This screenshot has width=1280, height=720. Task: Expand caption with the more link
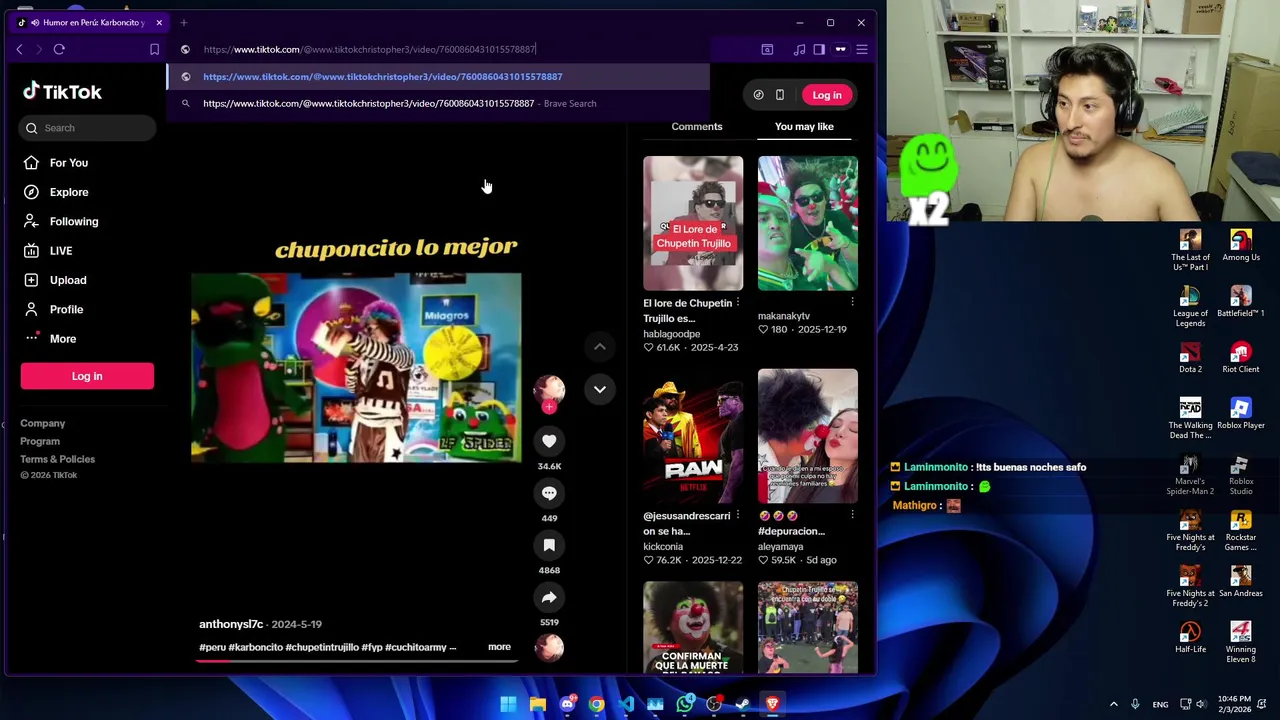point(499,647)
